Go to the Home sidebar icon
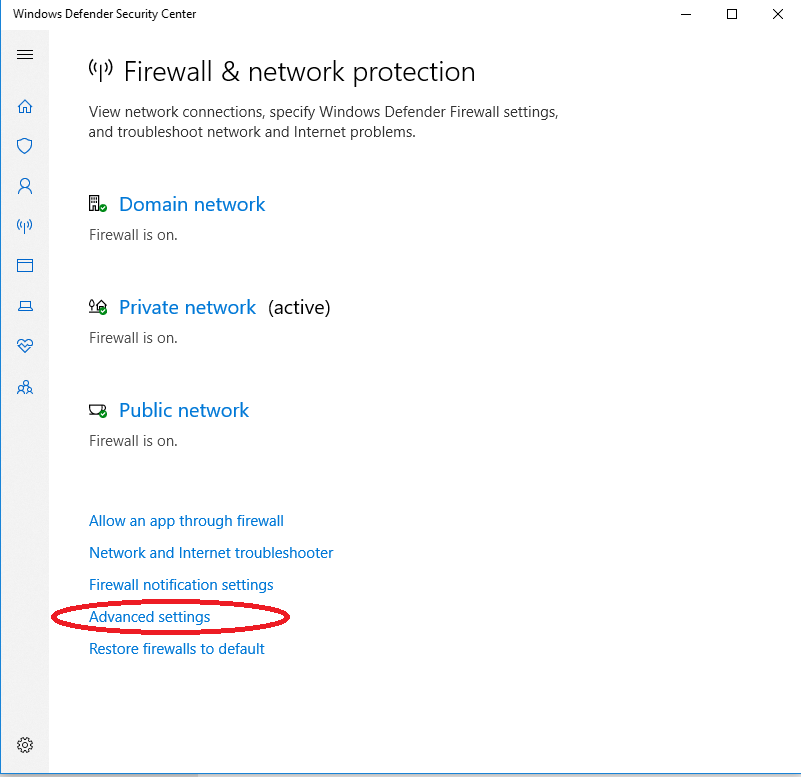Image resolution: width=801 pixels, height=777 pixels. click(25, 106)
